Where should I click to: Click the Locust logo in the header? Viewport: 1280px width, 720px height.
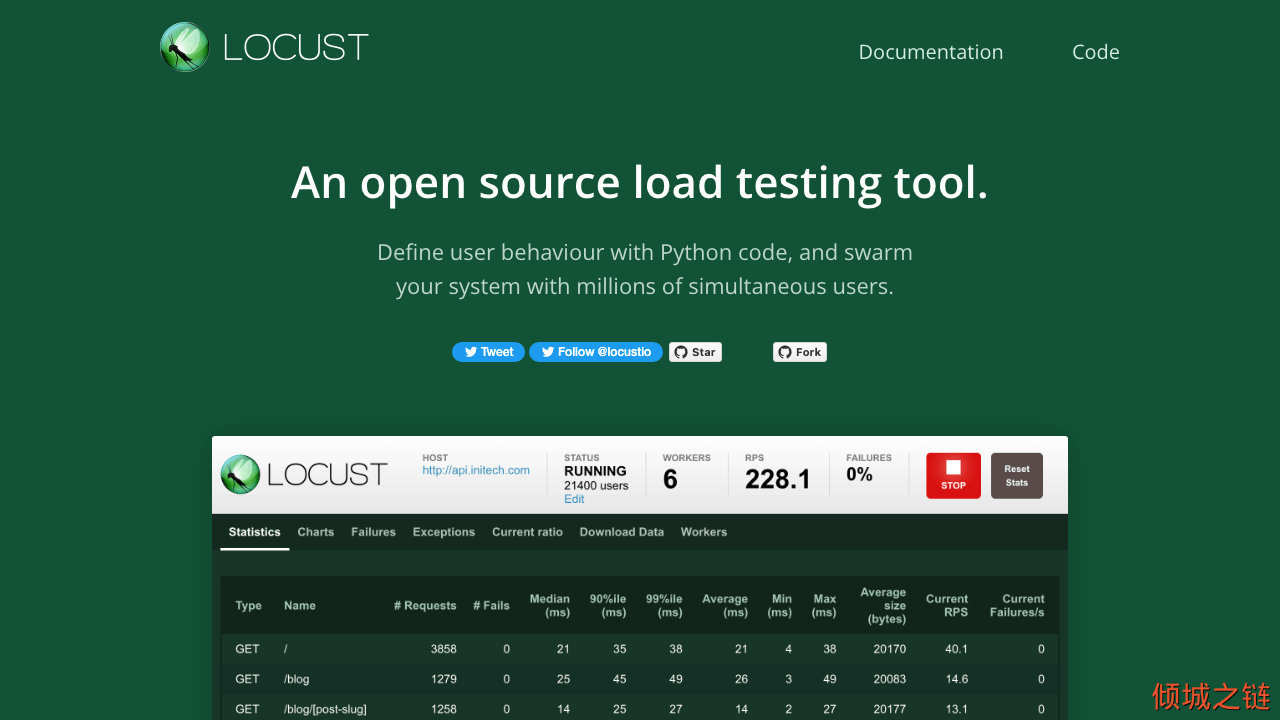(x=264, y=47)
